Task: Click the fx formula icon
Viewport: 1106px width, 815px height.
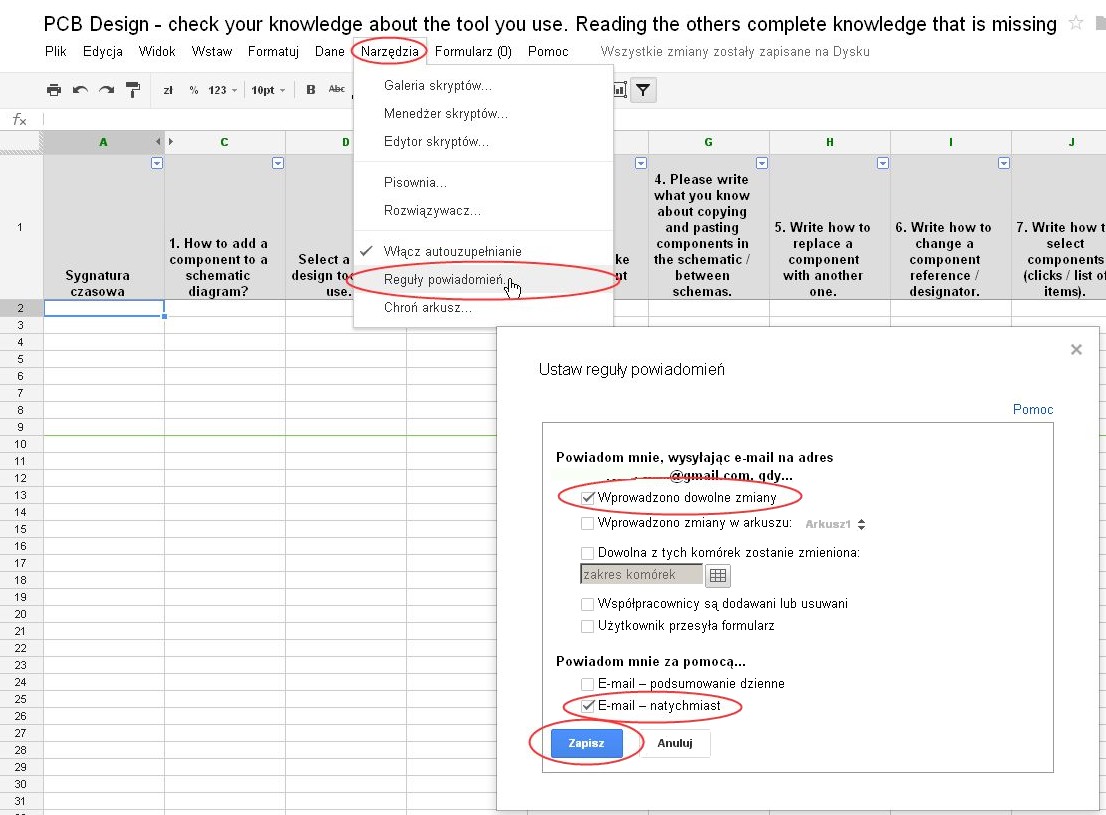Action: click(x=20, y=119)
